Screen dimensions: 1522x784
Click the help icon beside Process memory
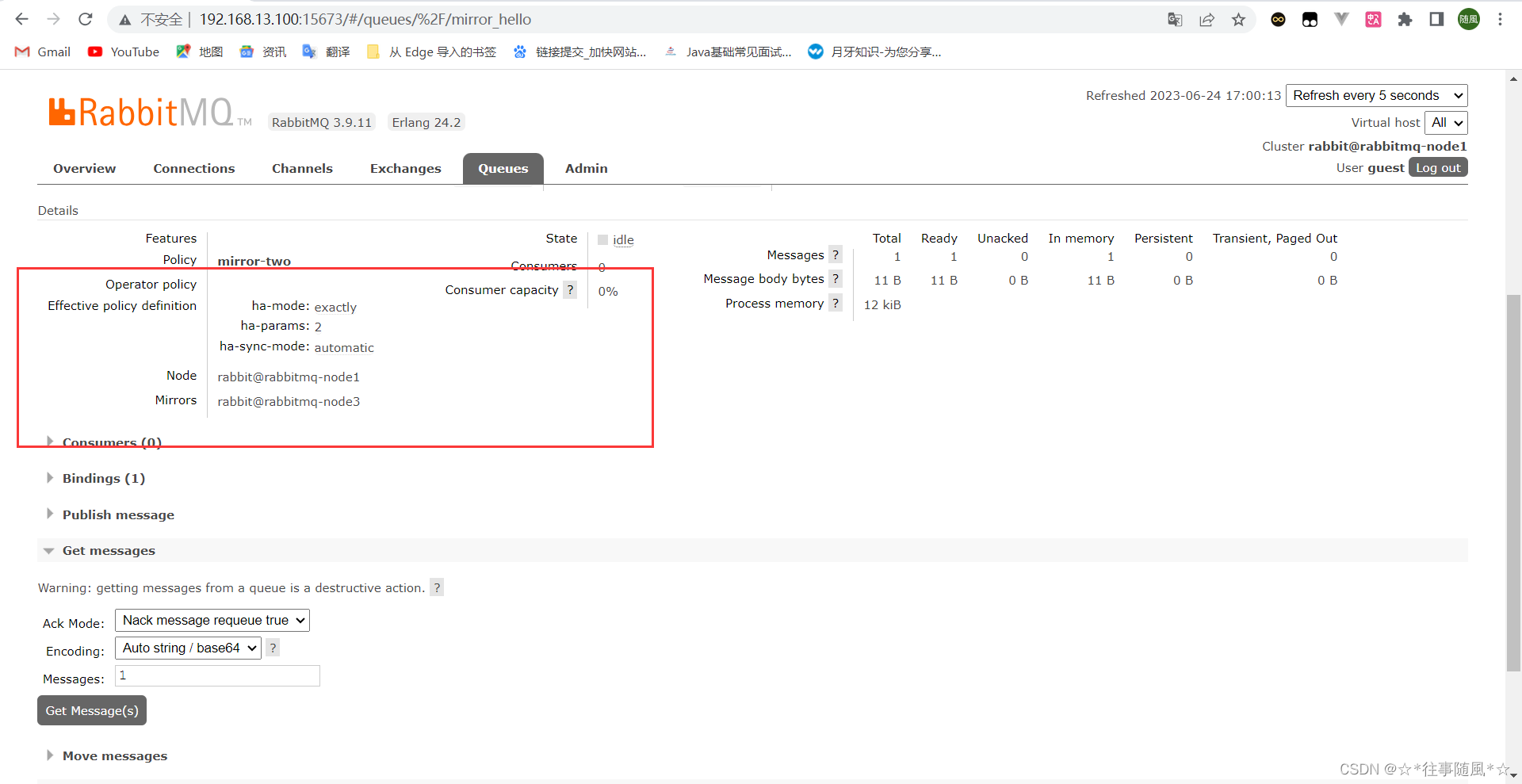pyautogui.click(x=836, y=303)
